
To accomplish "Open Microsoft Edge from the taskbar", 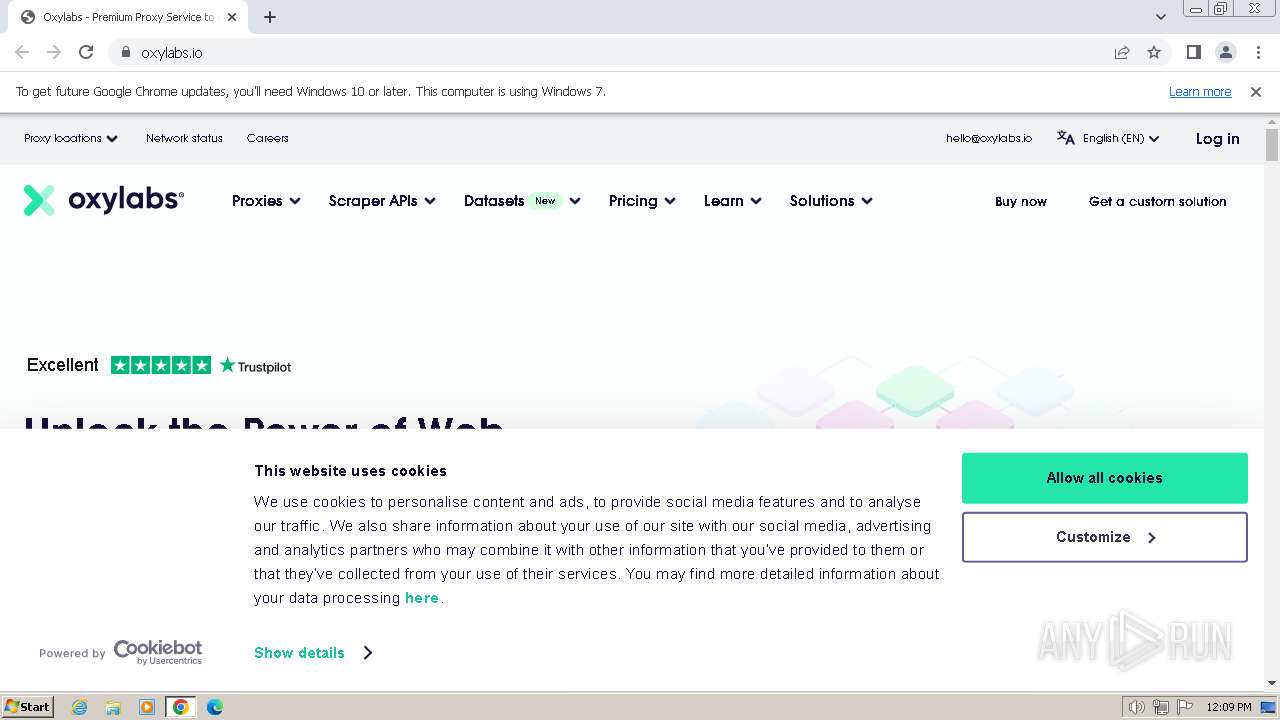I will click(215, 707).
